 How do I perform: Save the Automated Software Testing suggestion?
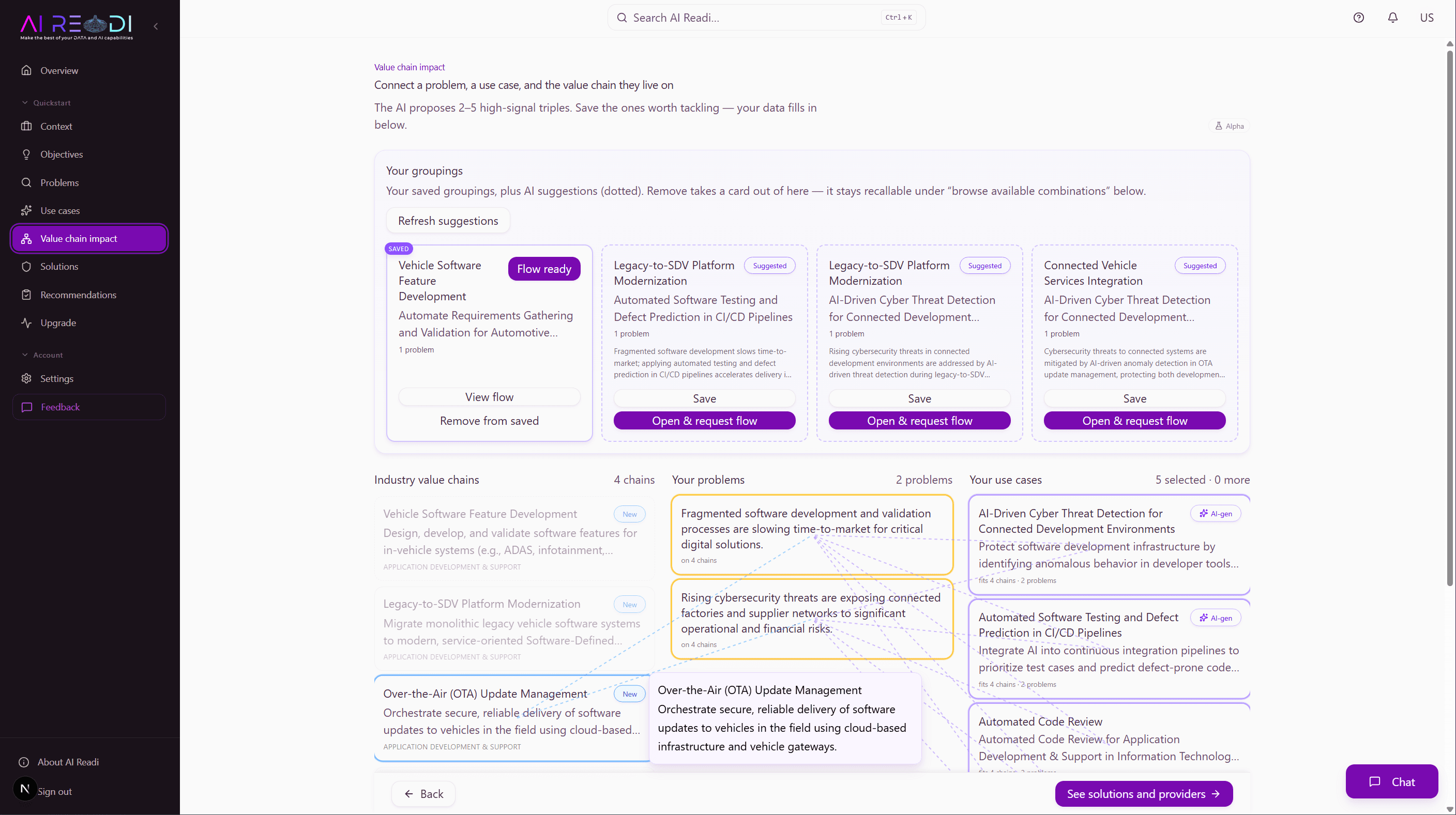(704, 399)
